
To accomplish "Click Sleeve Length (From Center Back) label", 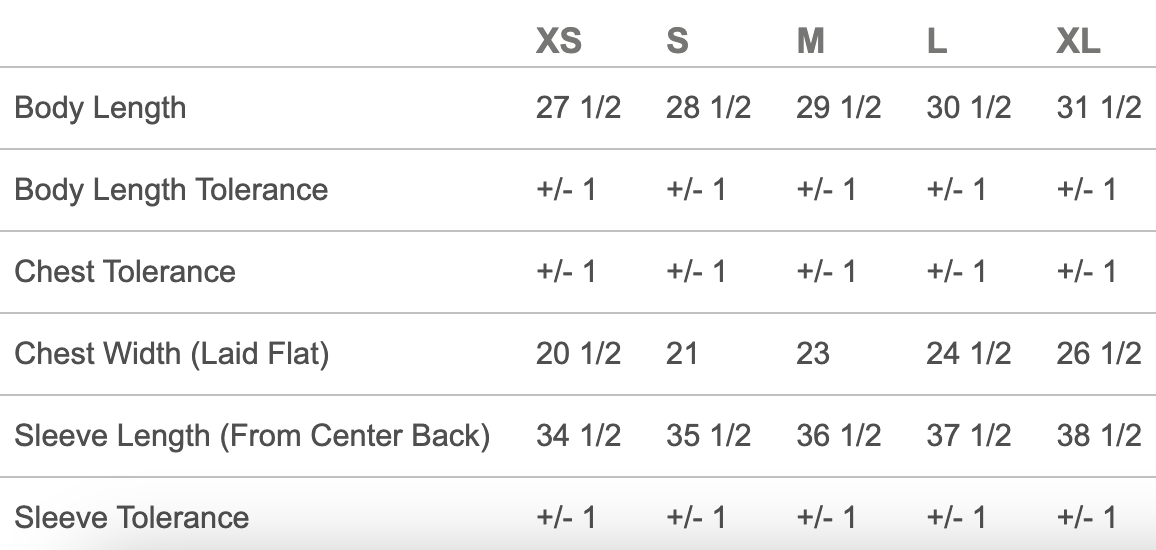I will click(x=252, y=436).
